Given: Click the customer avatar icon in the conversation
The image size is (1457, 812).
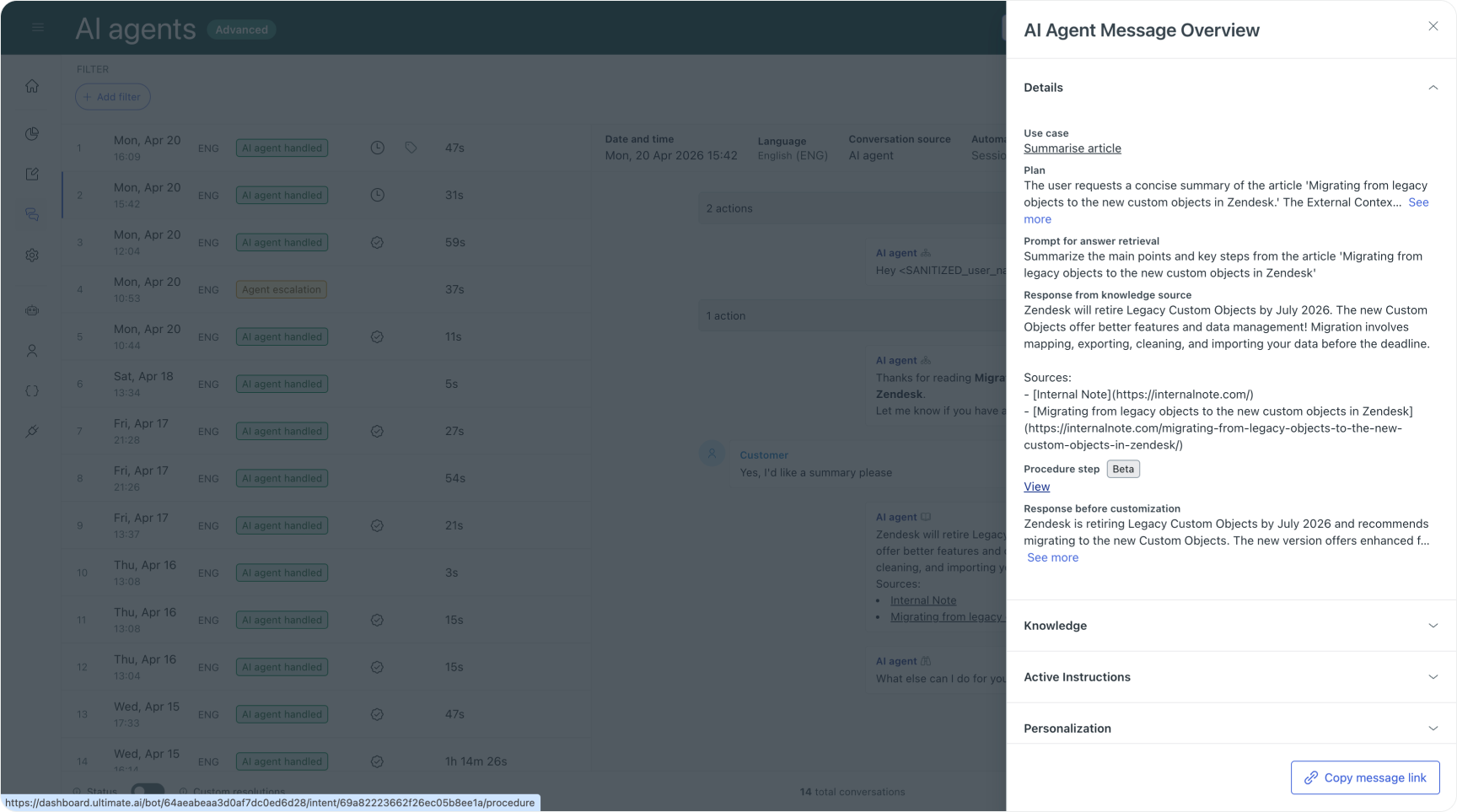Looking at the screenshot, I should click(x=712, y=454).
